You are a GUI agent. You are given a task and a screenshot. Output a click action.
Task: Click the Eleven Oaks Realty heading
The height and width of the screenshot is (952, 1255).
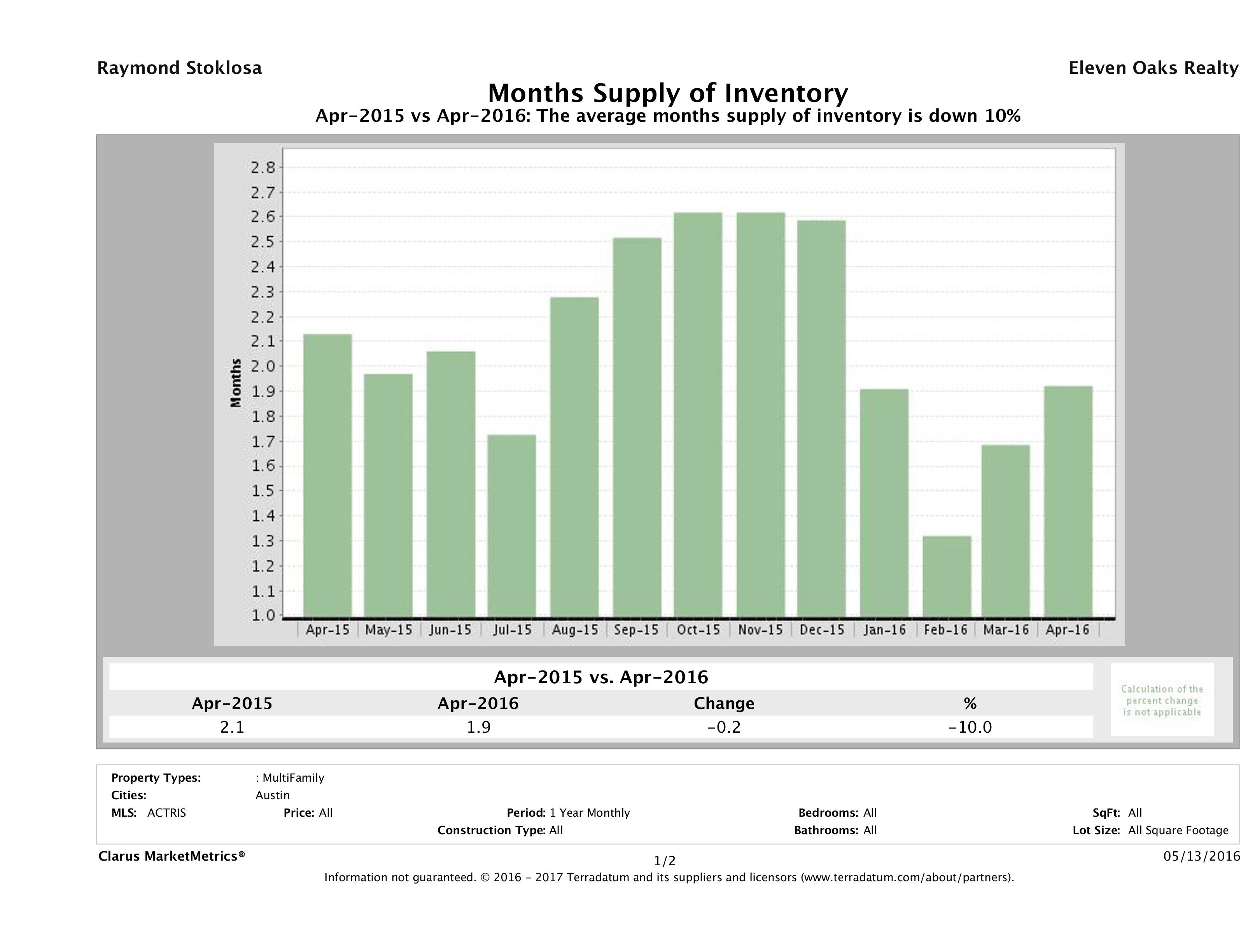tap(1153, 68)
